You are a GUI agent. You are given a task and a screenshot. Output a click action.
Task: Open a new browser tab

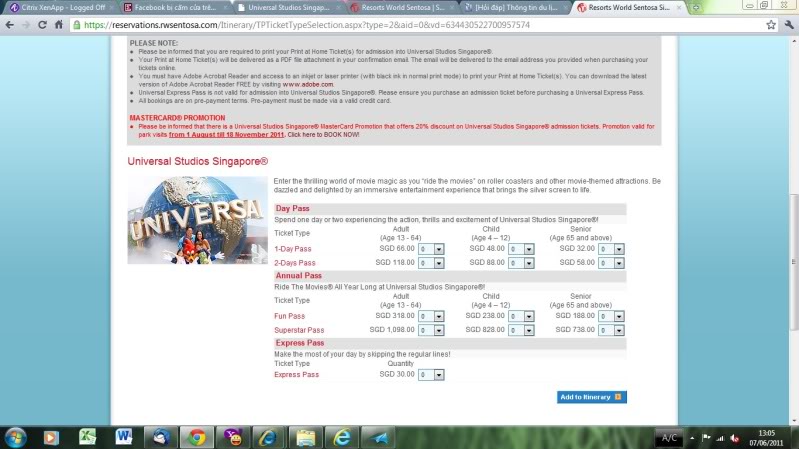[x=695, y=8]
